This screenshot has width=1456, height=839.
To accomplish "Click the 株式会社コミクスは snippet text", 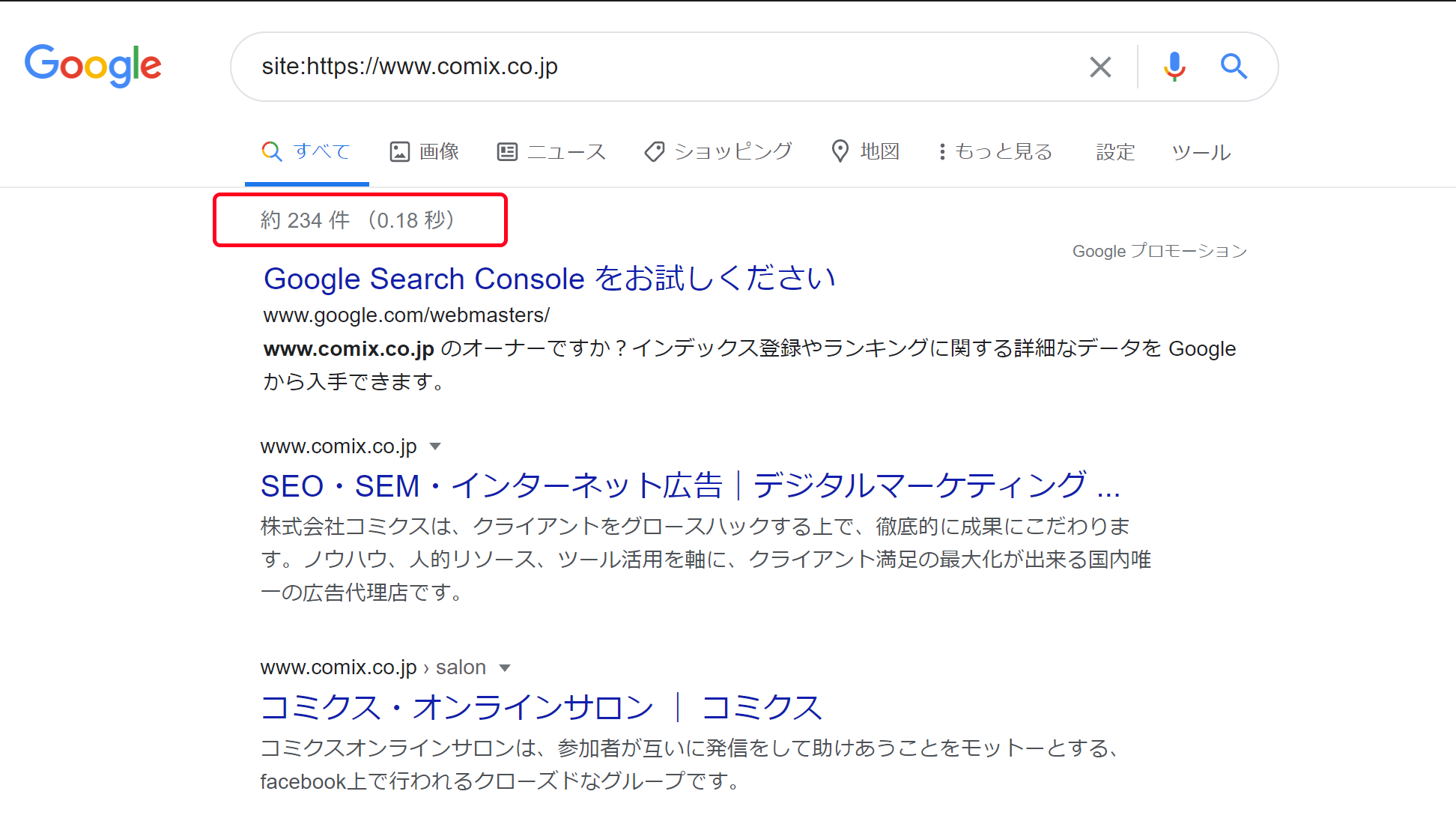I will [x=705, y=559].
